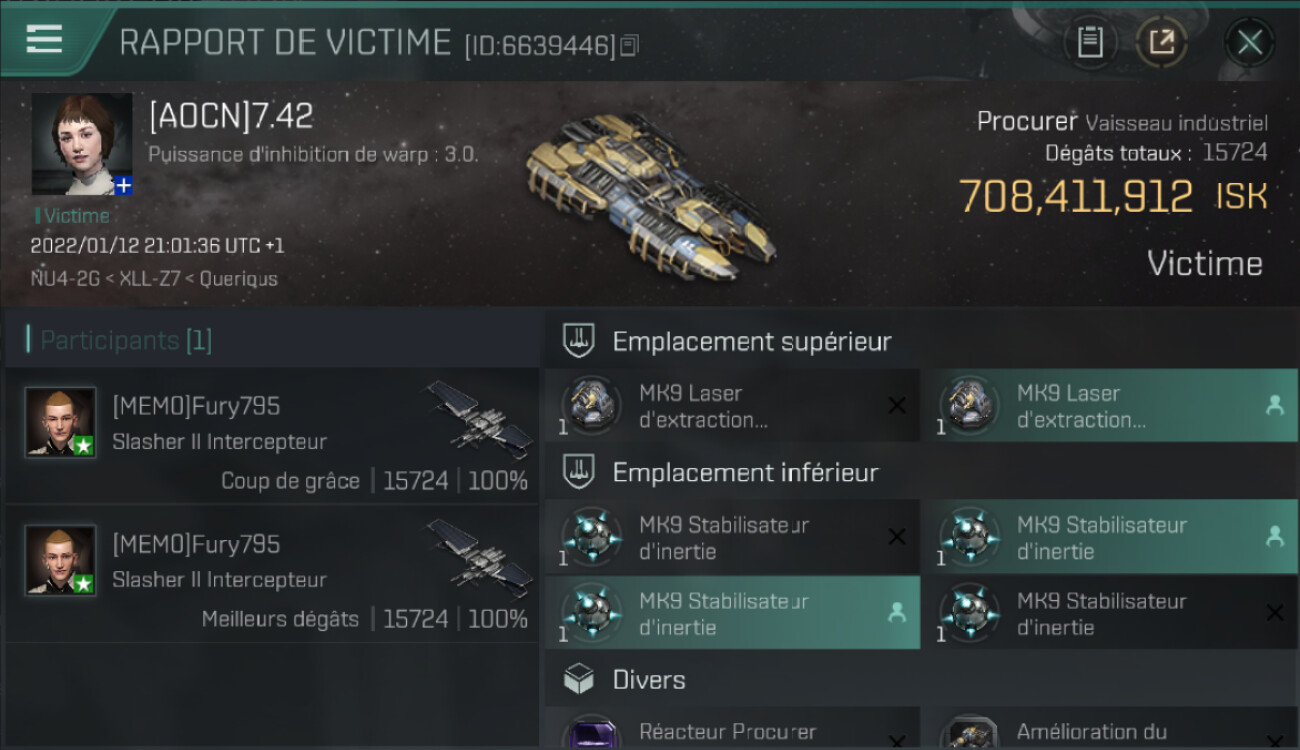Open the hamburger menu icon

(44, 39)
